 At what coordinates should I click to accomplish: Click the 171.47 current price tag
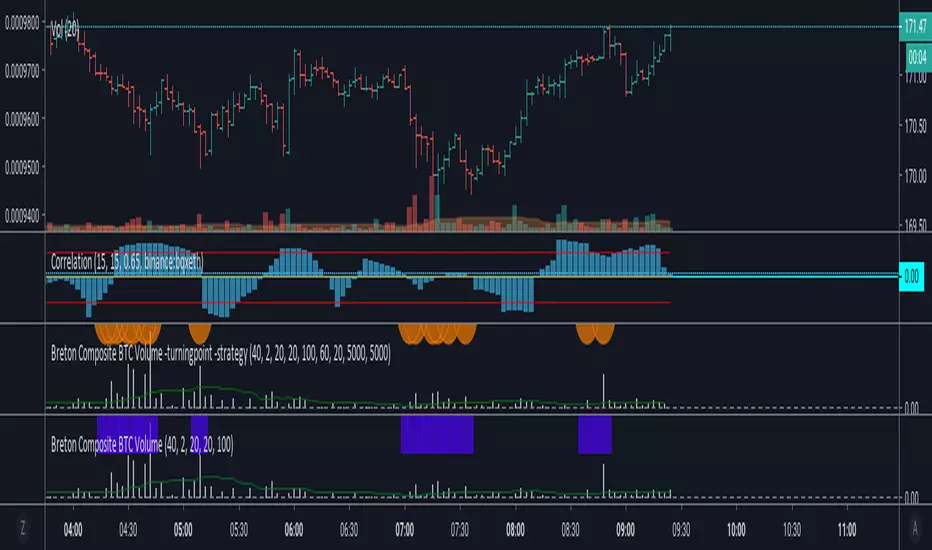point(915,26)
